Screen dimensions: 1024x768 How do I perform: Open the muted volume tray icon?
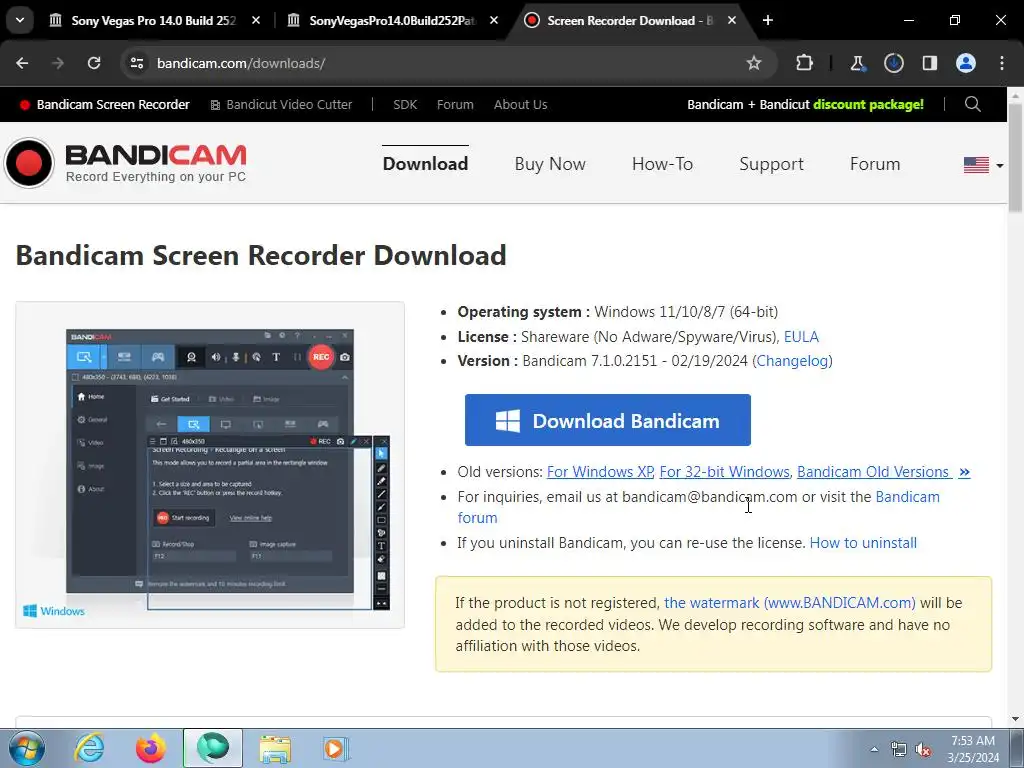tap(923, 749)
